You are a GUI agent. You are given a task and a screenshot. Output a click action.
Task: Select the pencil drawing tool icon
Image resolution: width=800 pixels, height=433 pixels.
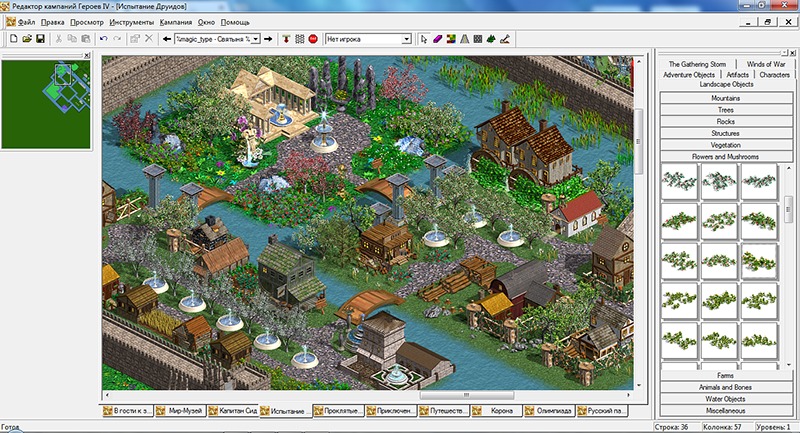[x=505, y=39]
